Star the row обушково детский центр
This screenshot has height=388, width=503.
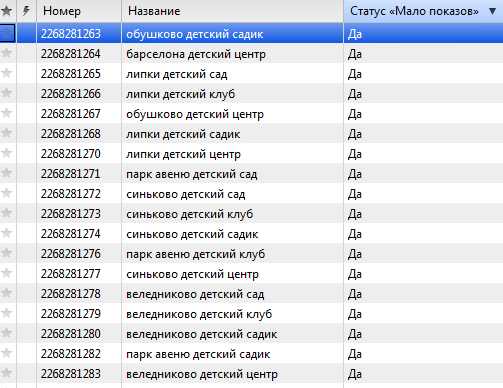coord(7,113)
